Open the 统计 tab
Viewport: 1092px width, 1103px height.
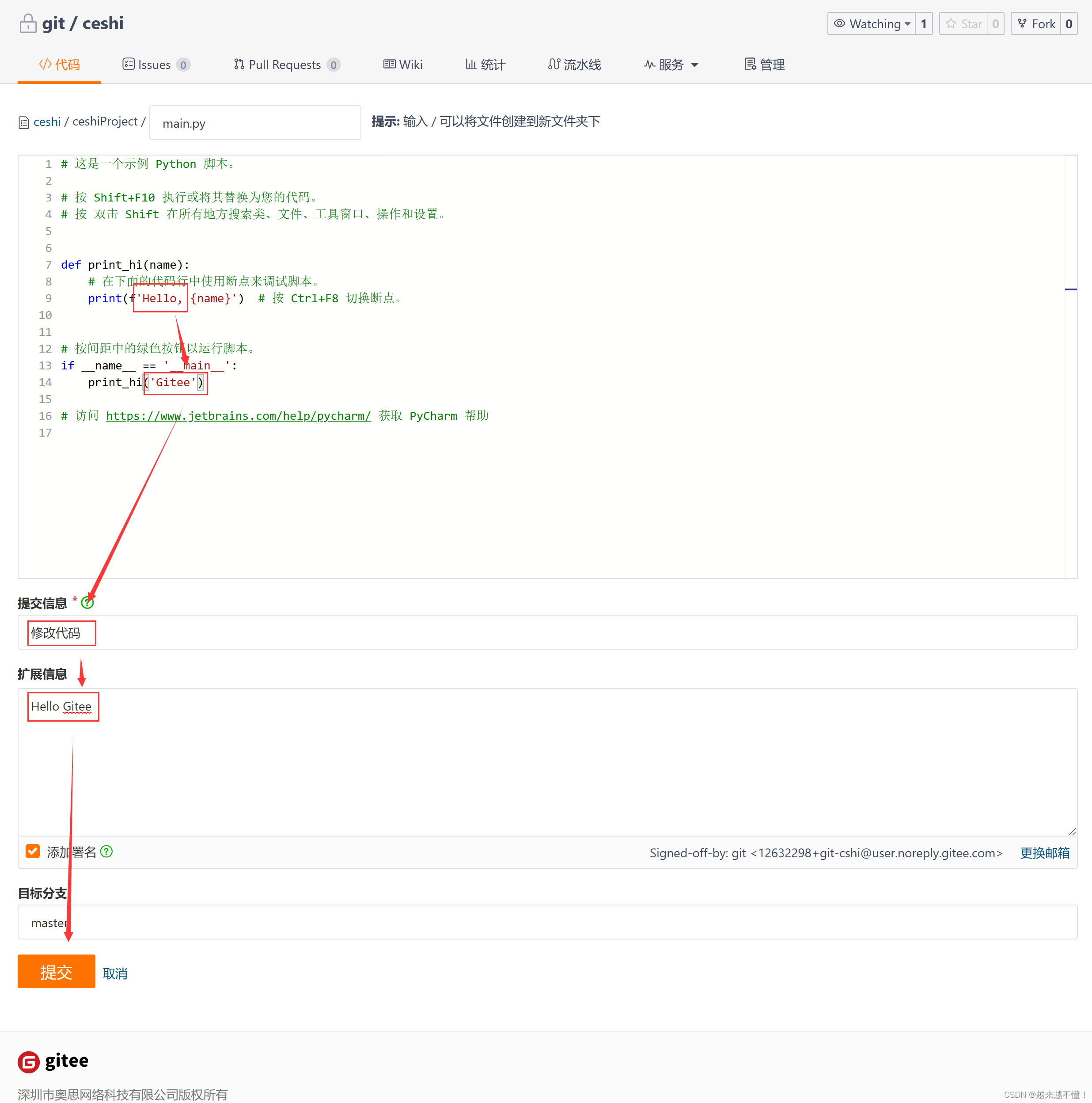485,65
